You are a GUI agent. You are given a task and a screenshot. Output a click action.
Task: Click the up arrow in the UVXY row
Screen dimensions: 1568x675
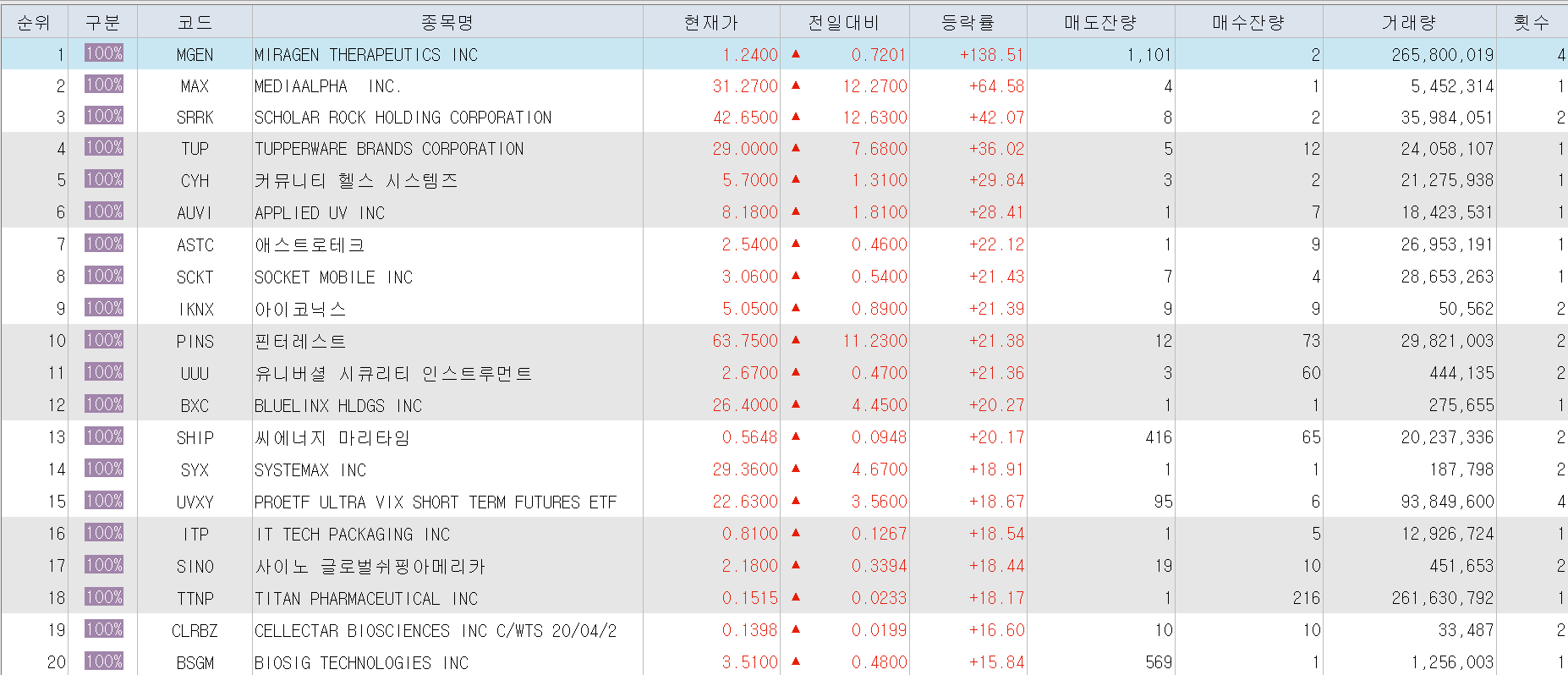(796, 501)
